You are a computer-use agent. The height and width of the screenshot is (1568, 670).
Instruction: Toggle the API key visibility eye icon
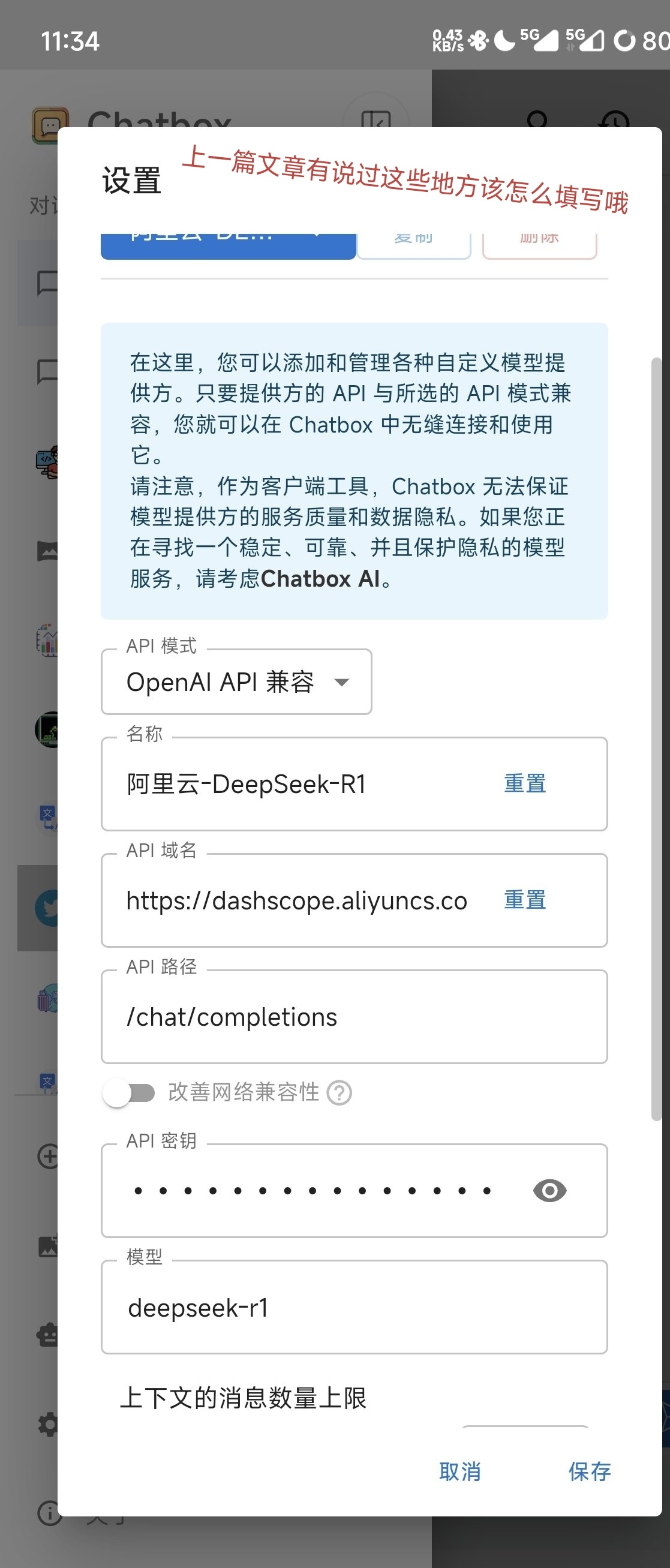point(549,1190)
